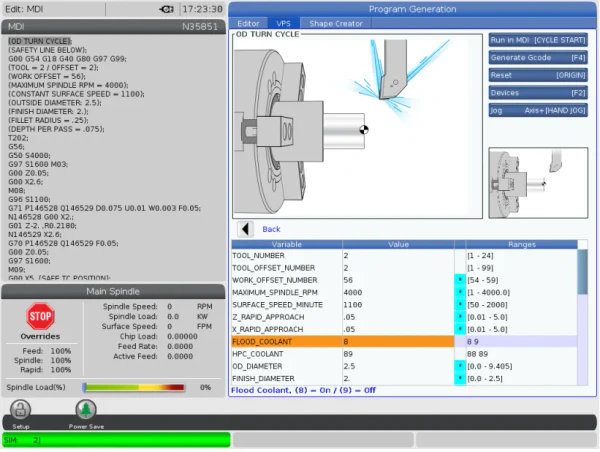The width and height of the screenshot is (600, 452).
Task: Click the Ranges column header
Action: click(522, 245)
